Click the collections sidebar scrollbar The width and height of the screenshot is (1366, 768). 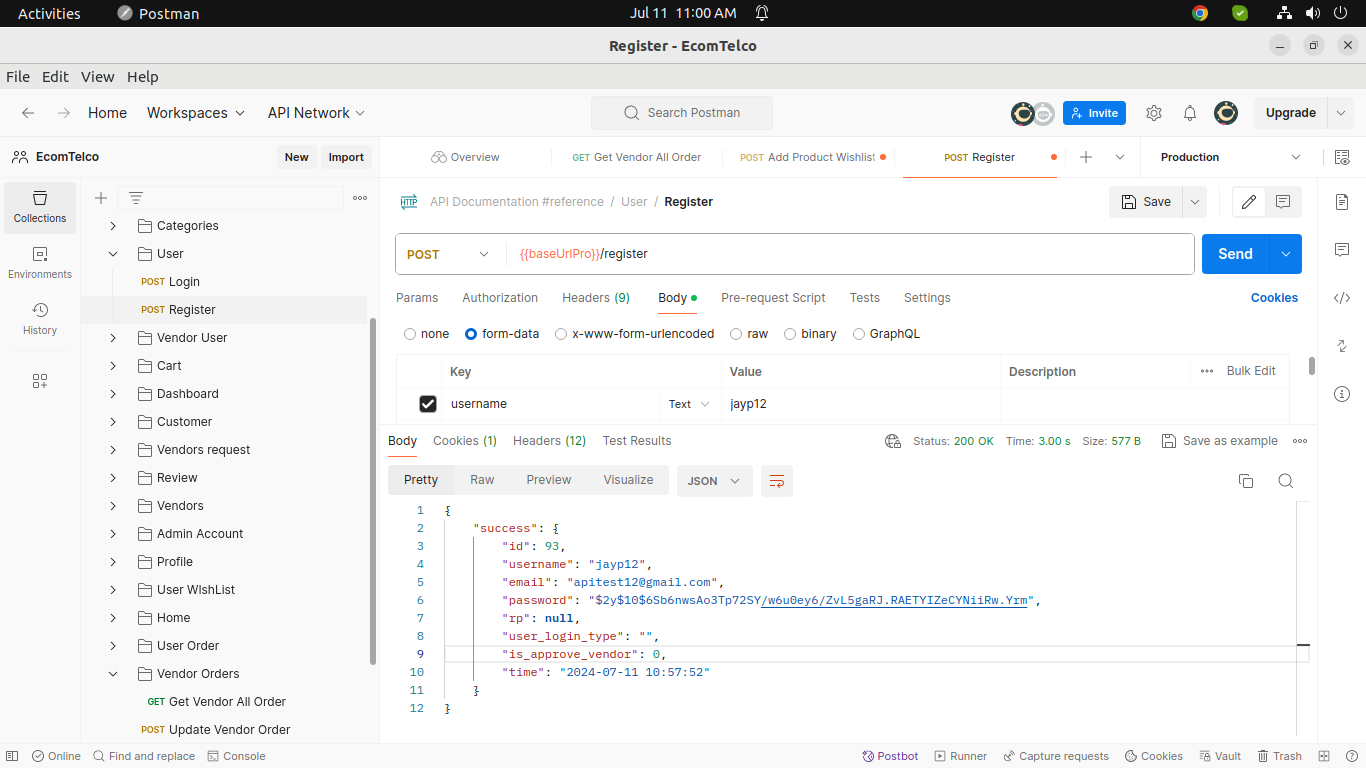tap(373, 490)
